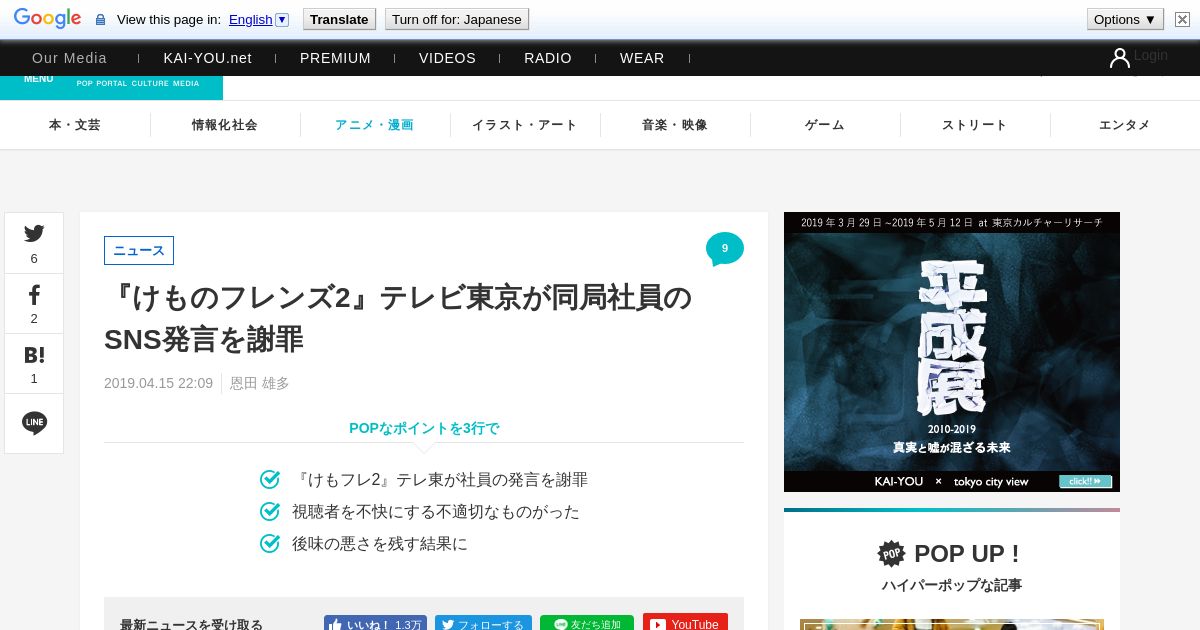
Task: Select the エンタメ category tab
Action: click(x=1125, y=125)
